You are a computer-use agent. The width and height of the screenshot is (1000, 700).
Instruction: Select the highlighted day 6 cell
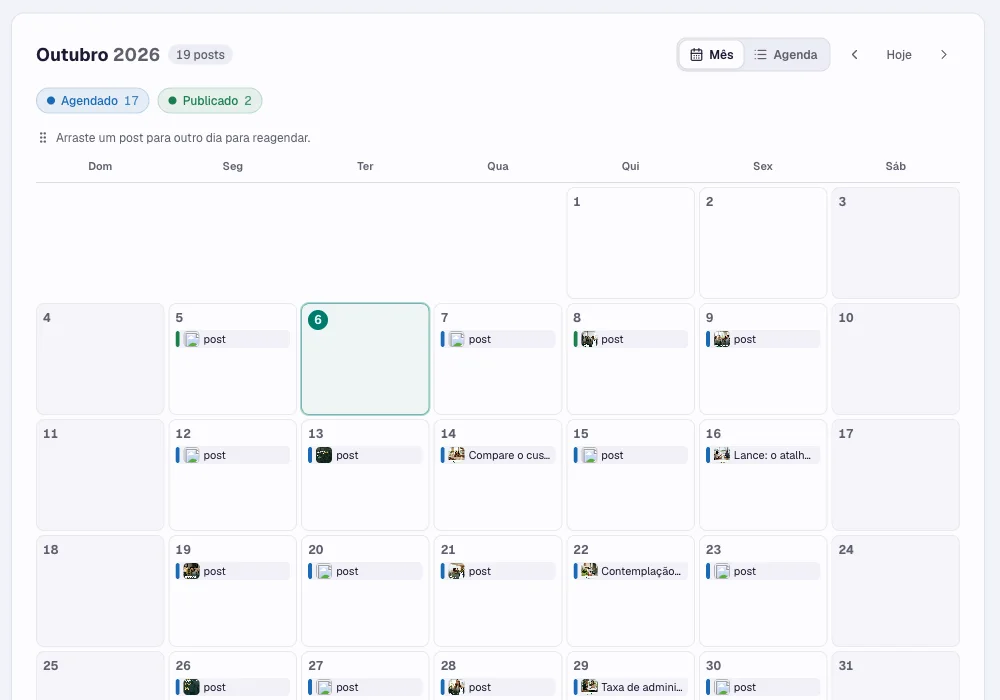(365, 359)
